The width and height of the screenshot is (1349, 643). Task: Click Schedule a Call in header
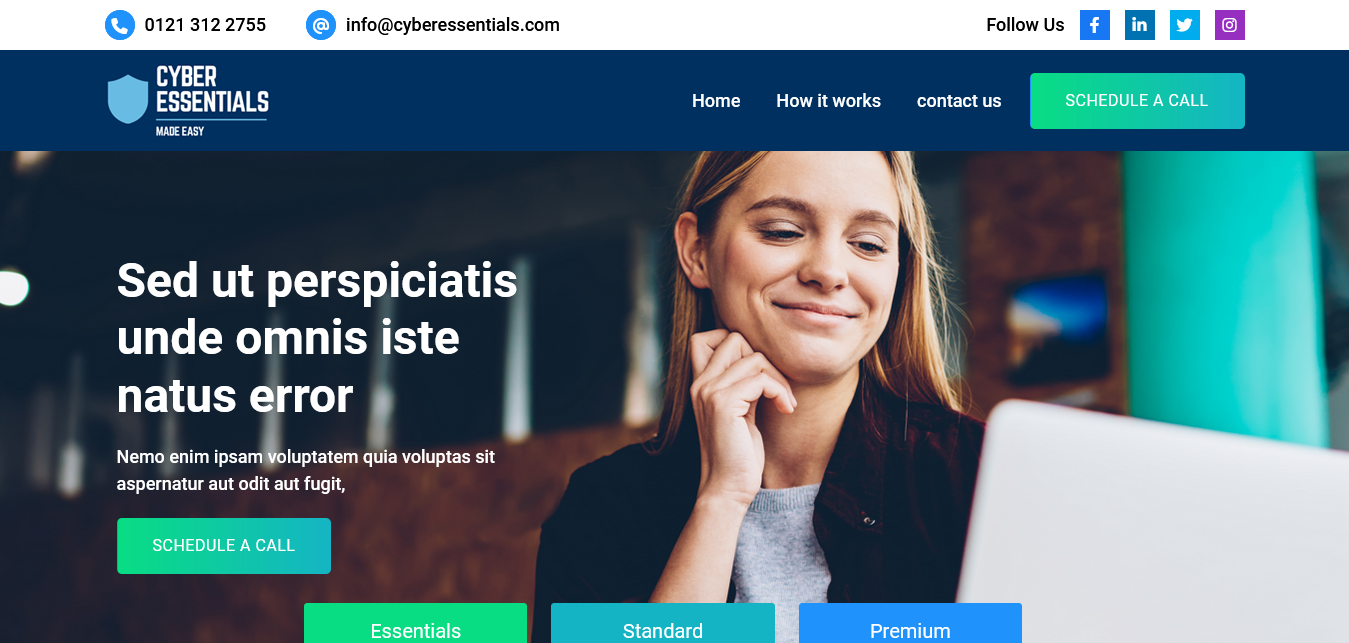click(x=1137, y=101)
